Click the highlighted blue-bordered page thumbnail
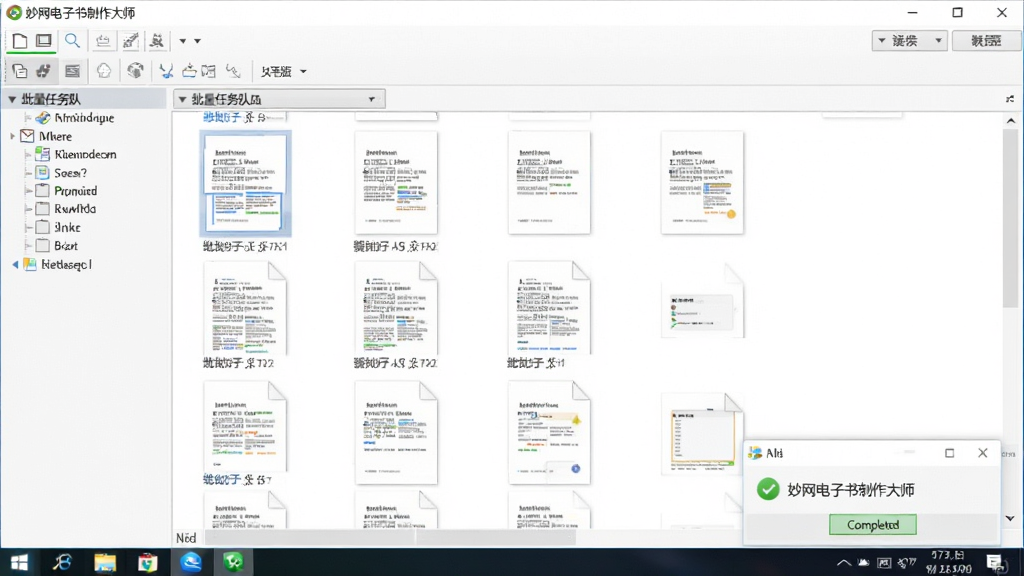1024x576 pixels. point(246,183)
